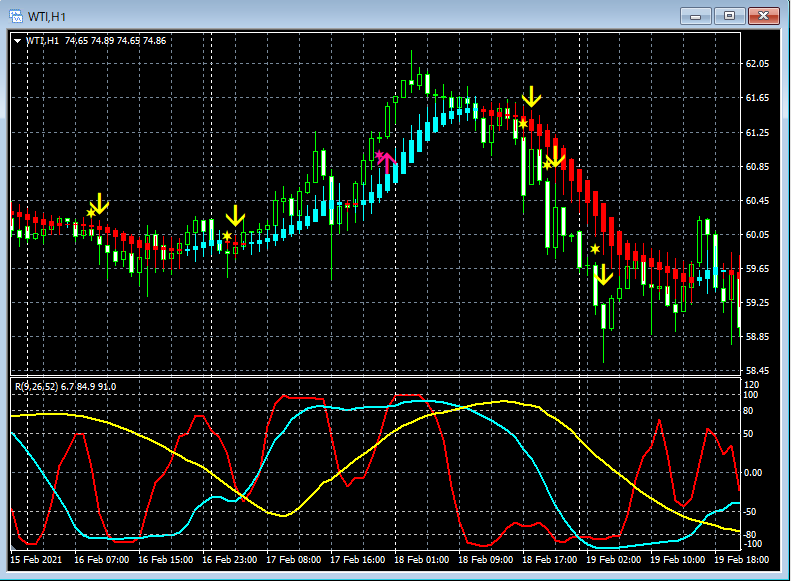Click the 15 Feb 2021 date label

pos(37,560)
